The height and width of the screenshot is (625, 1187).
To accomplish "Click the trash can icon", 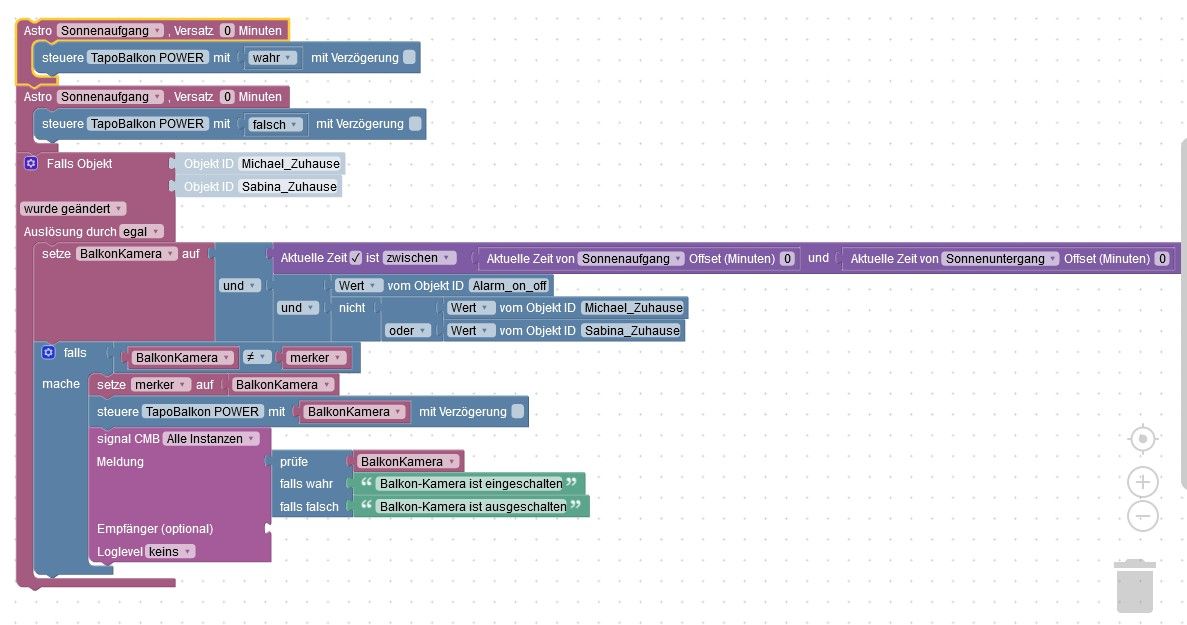I will tap(1134, 586).
